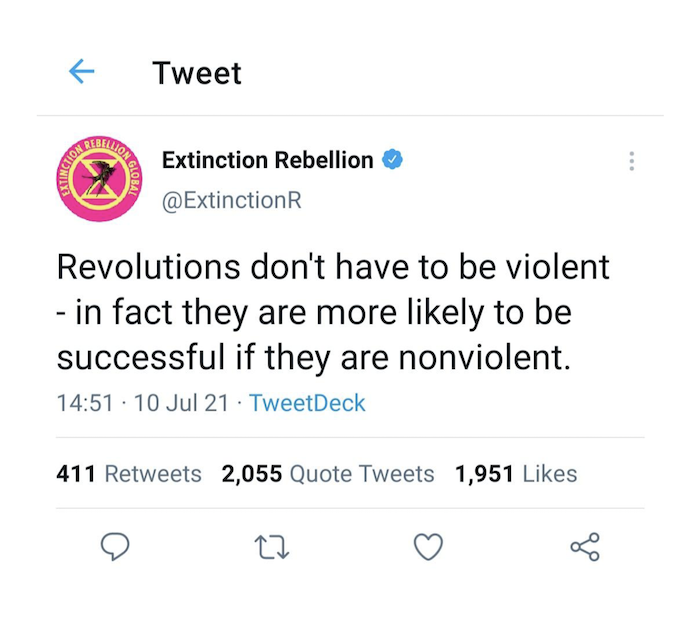Screen dimensions: 700x636
Task: Share the tweet via the share icon
Action: click(x=585, y=546)
